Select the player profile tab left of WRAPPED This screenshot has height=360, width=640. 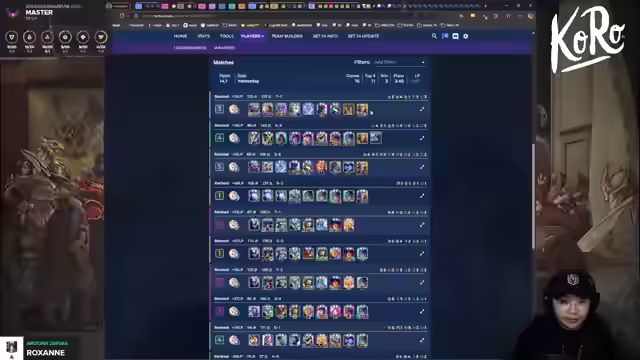click(190, 48)
